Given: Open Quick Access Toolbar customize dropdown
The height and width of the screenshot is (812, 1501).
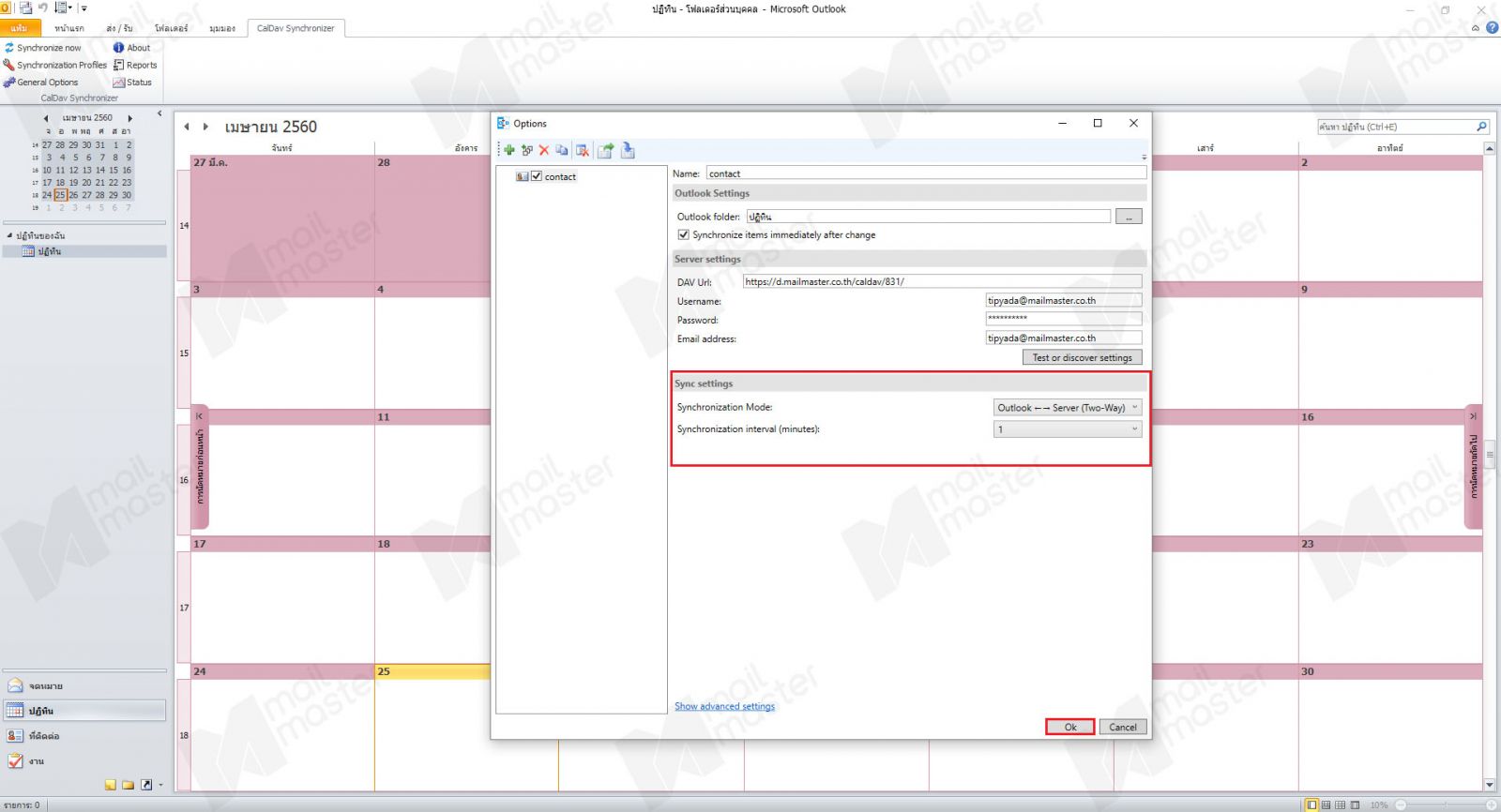Looking at the screenshot, I should [x=83, y=8].
